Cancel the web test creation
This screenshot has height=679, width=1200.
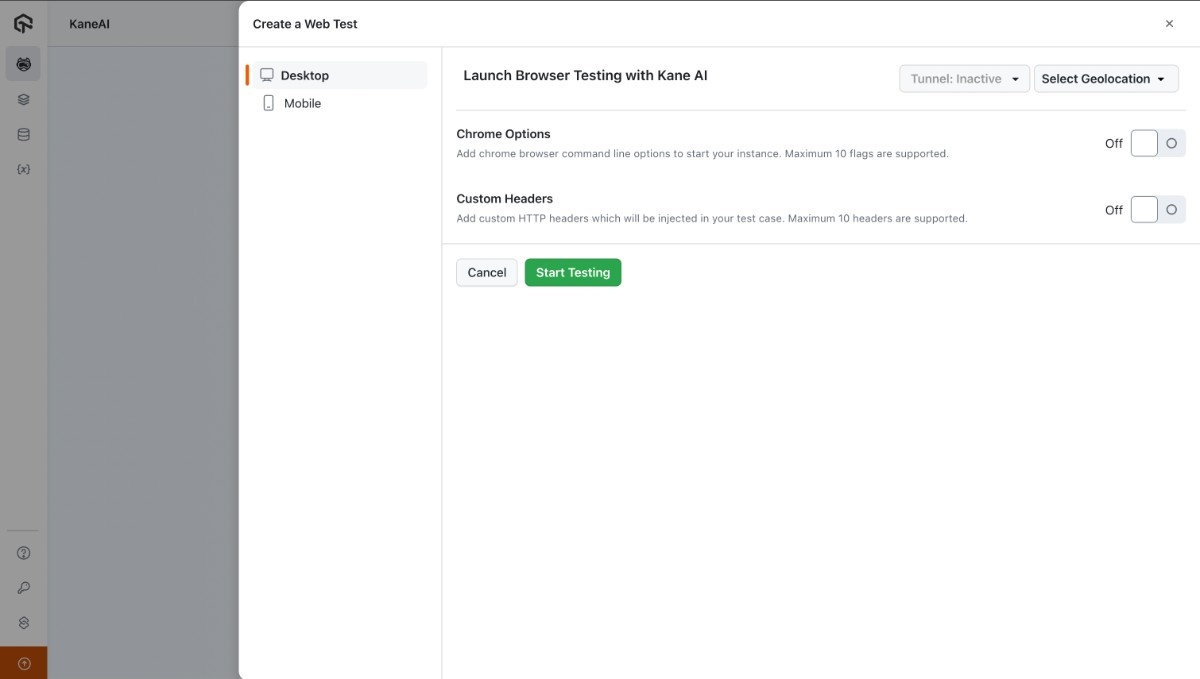point(486,272)
